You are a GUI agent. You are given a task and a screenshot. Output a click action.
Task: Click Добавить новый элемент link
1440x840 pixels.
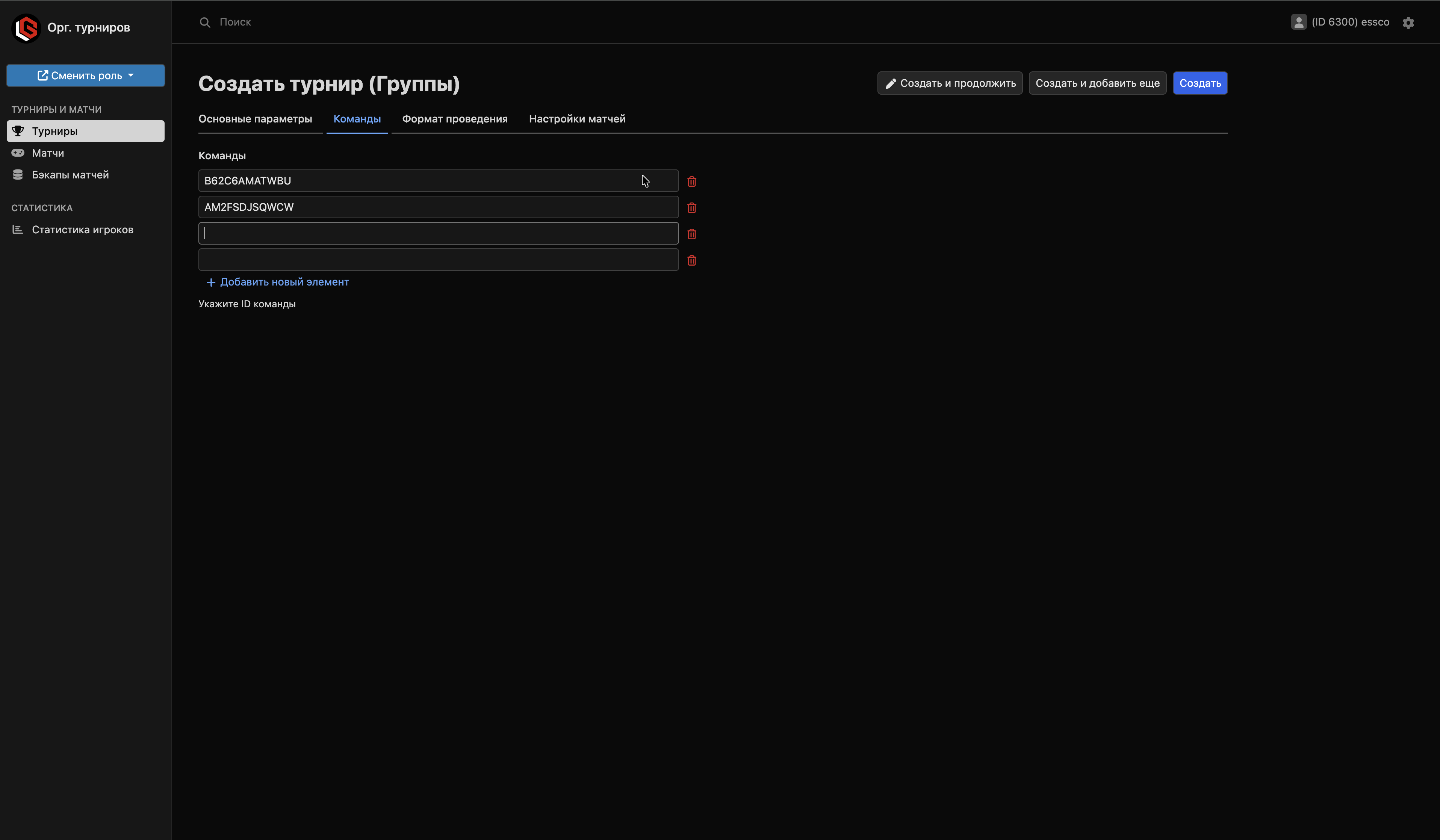tap(278, 282)
